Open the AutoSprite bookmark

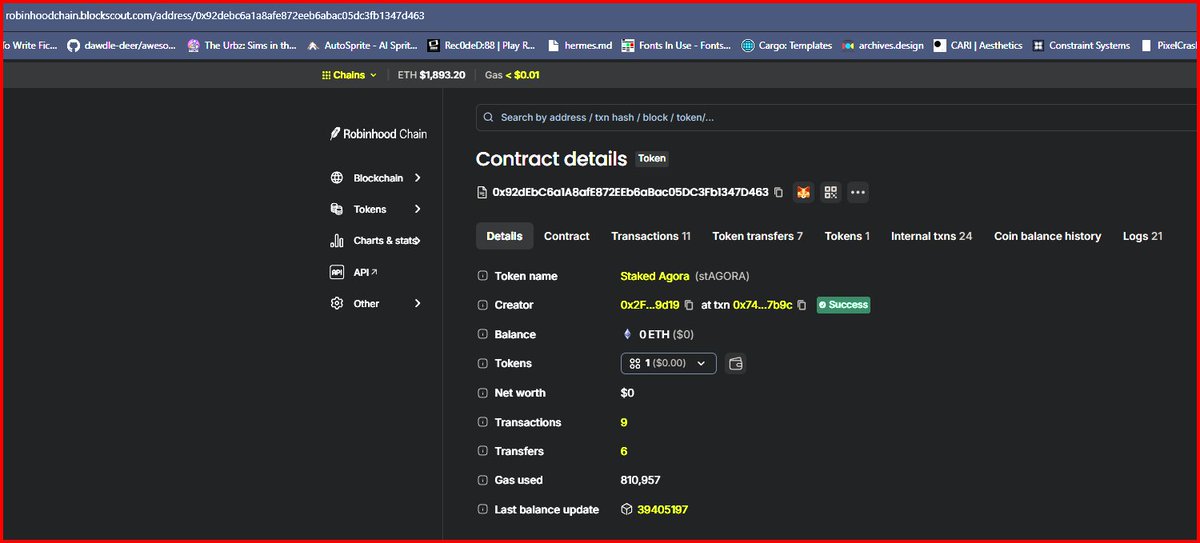(x=361, y=45)
